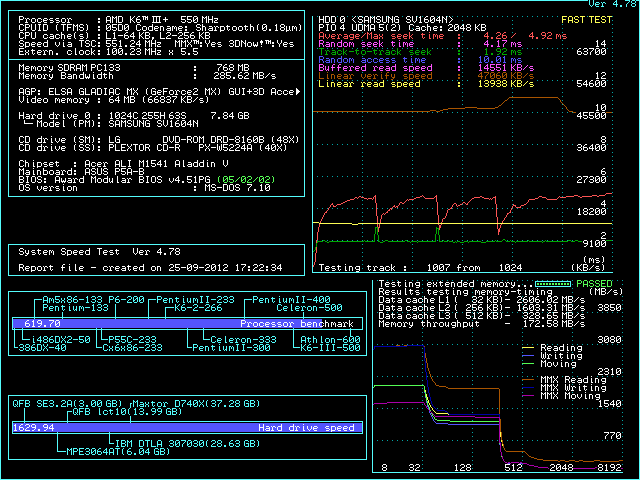
Task: Select the AGP ELSA GLADIAC MX line
Action: pos(159,92)
